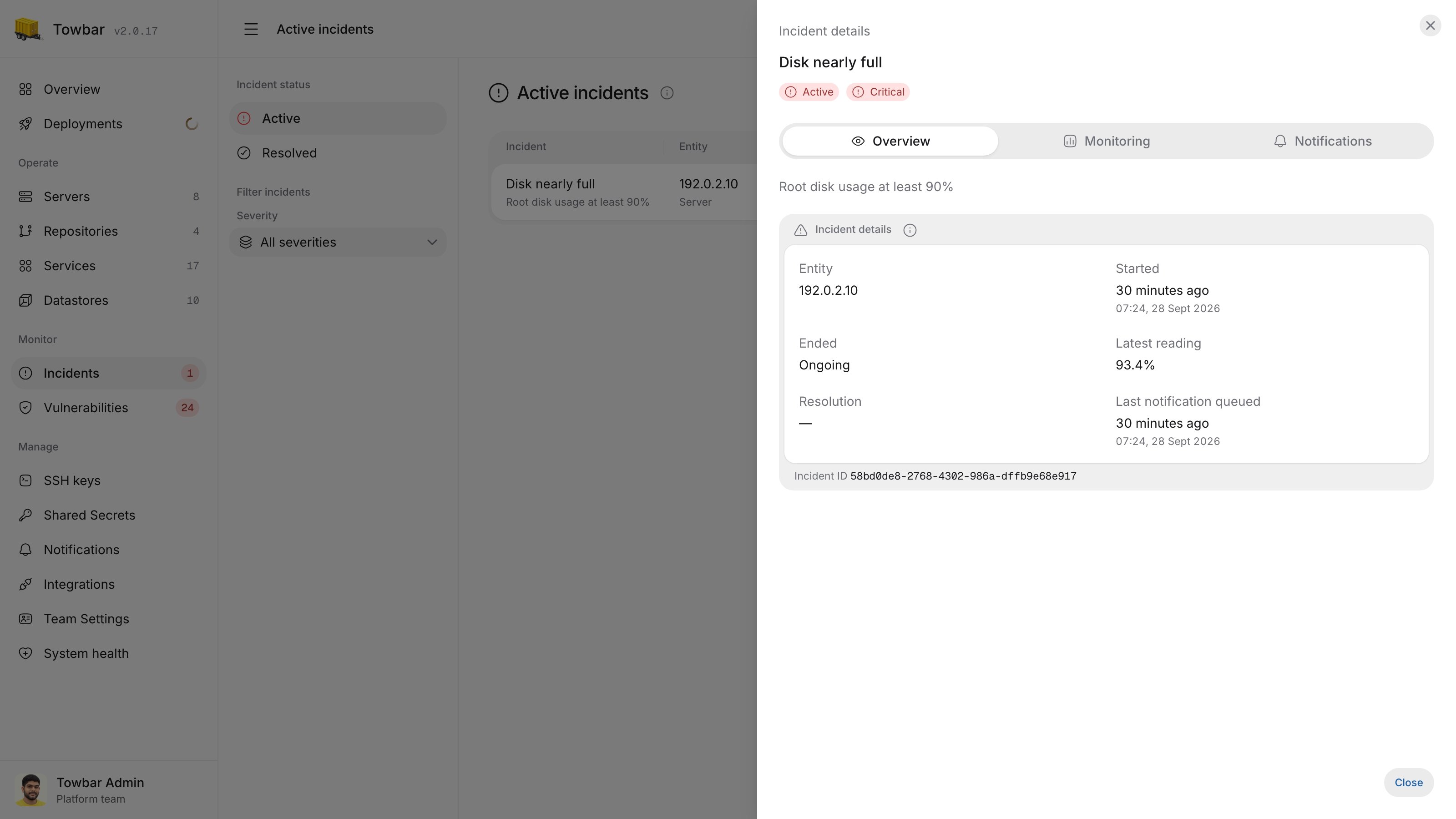
Task: Click the Deployments rocket icon
Action: tap(25, 124)
